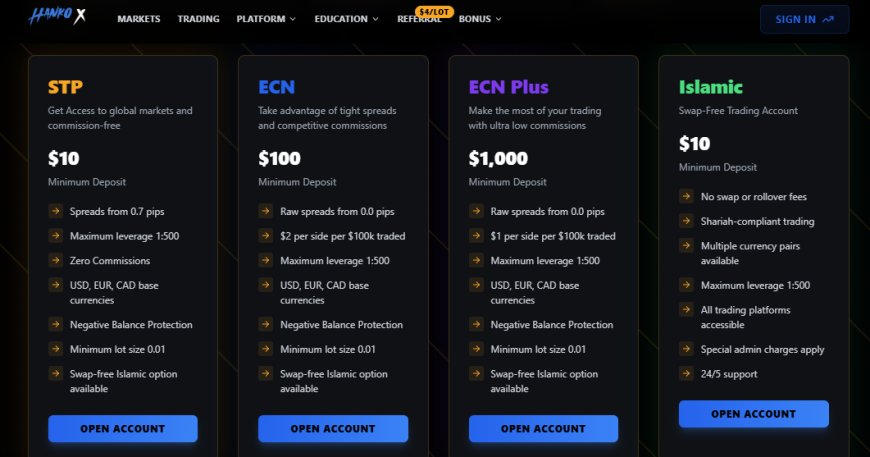The image size is (870, 457).
Task: Open account for the ECN Plus plan
Action: 543,429
